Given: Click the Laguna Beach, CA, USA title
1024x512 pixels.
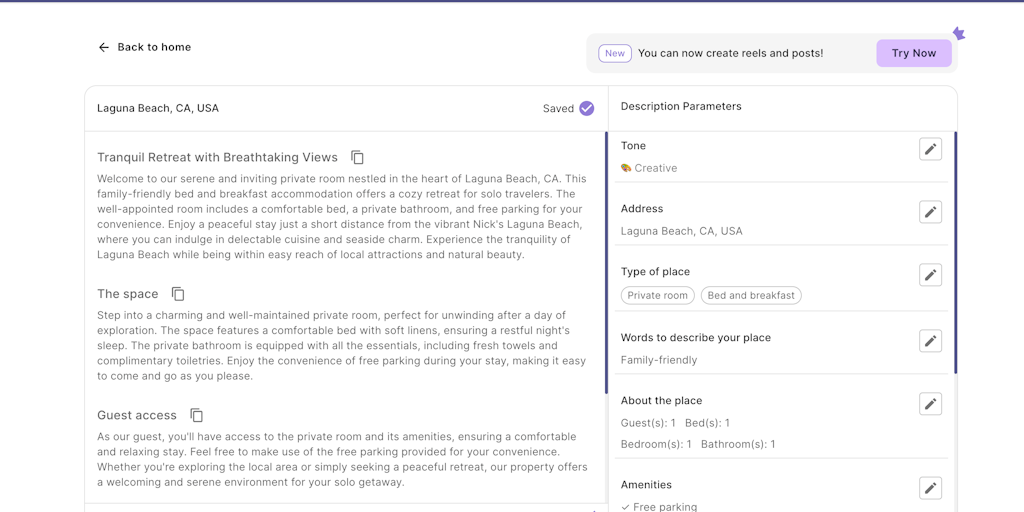Looking at the screenshot, I should [158, 108].
